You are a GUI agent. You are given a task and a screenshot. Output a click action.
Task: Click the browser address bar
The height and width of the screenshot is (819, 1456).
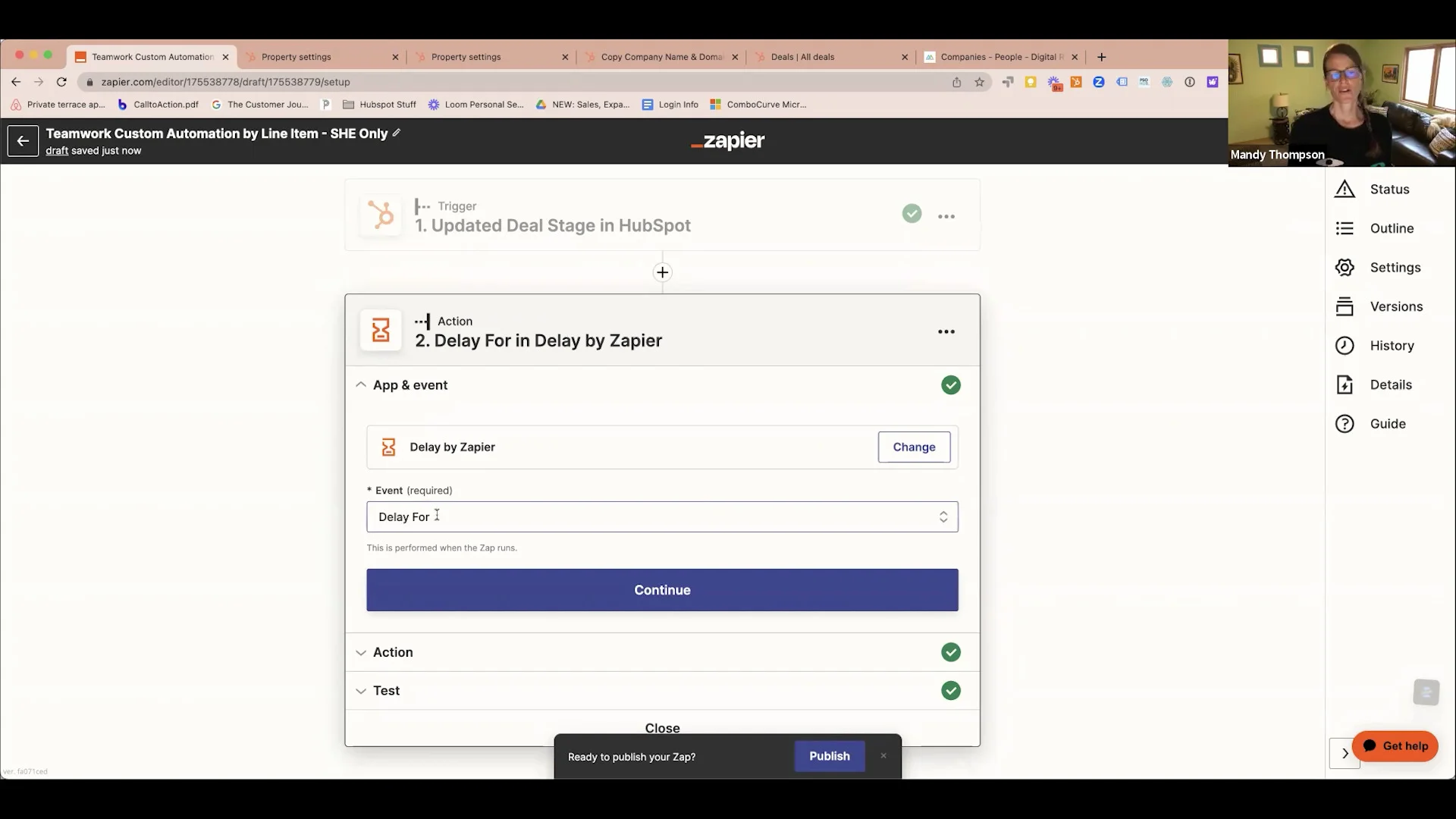pyautogui.click(x=516, y=82)
